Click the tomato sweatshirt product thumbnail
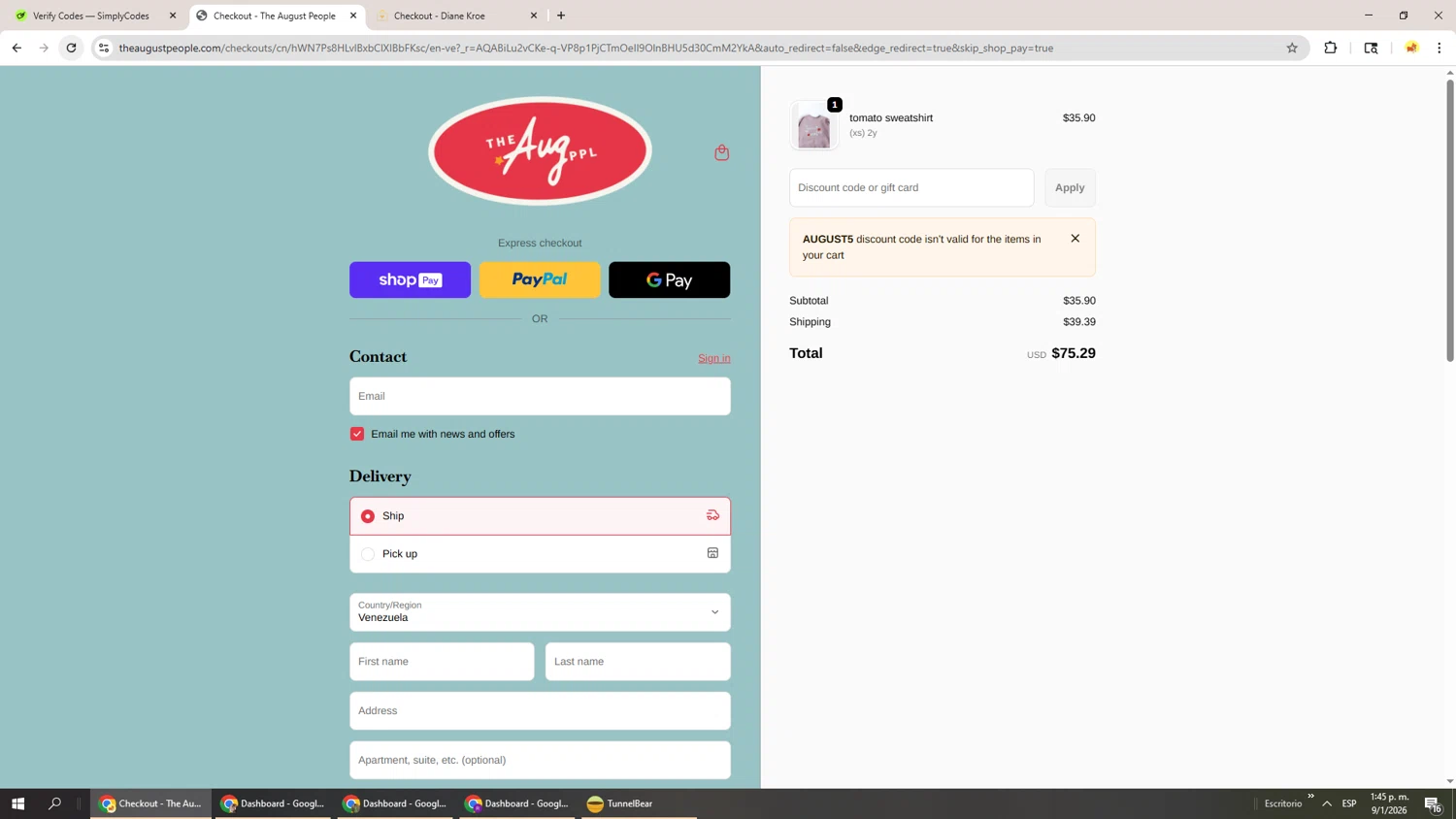Screen dimensions: 1456x819 point(813,126)
